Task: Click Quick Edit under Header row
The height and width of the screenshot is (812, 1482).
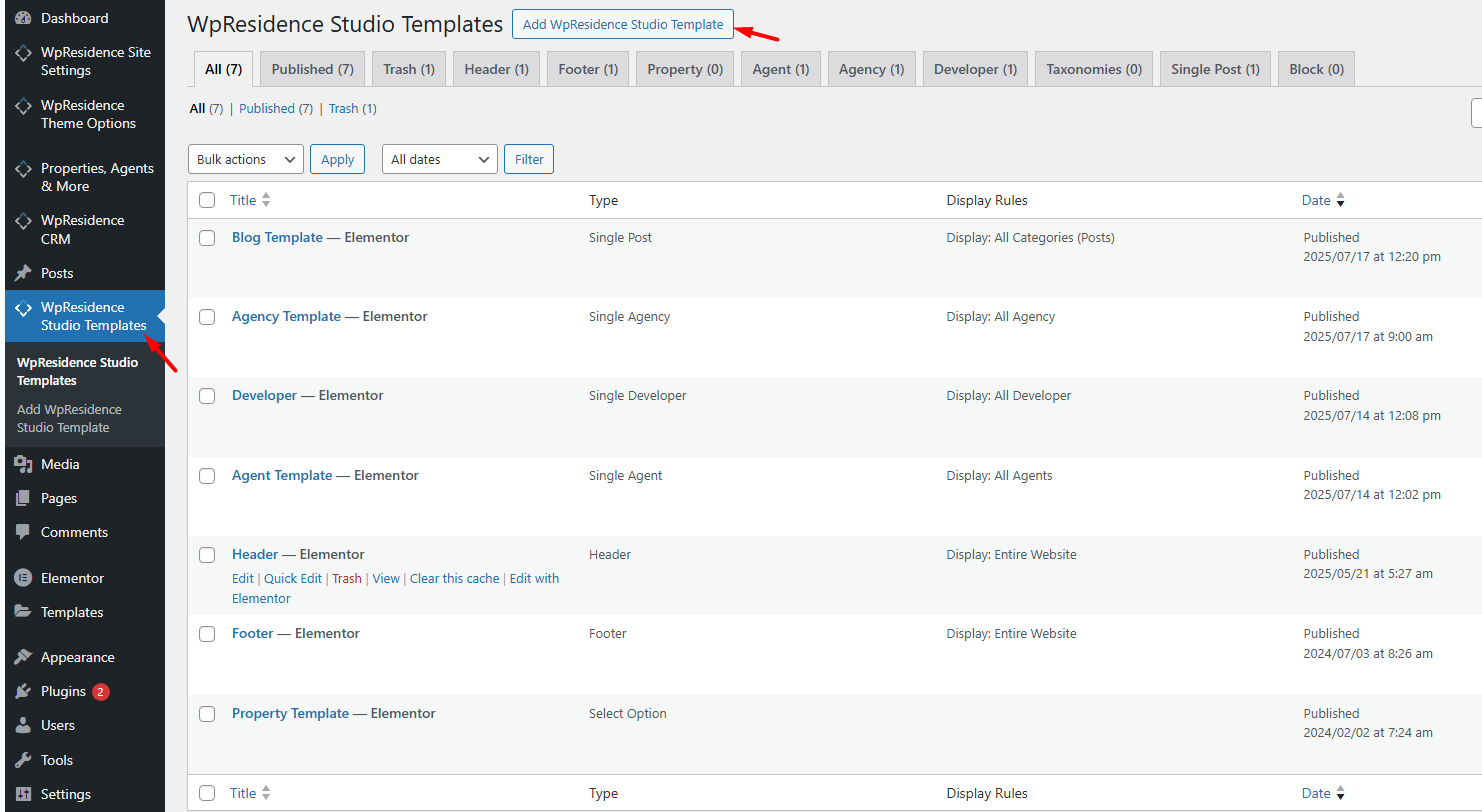Action: pos(293,578)
